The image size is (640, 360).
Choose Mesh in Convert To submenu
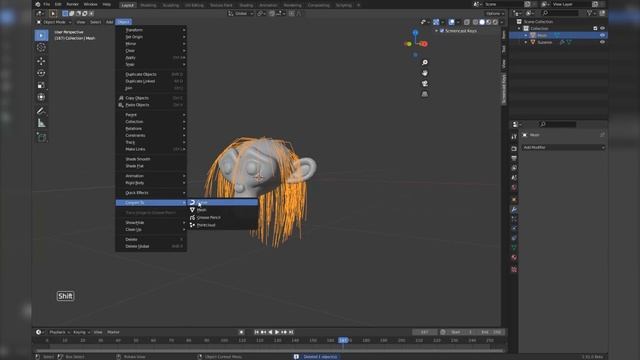(223, 210)
